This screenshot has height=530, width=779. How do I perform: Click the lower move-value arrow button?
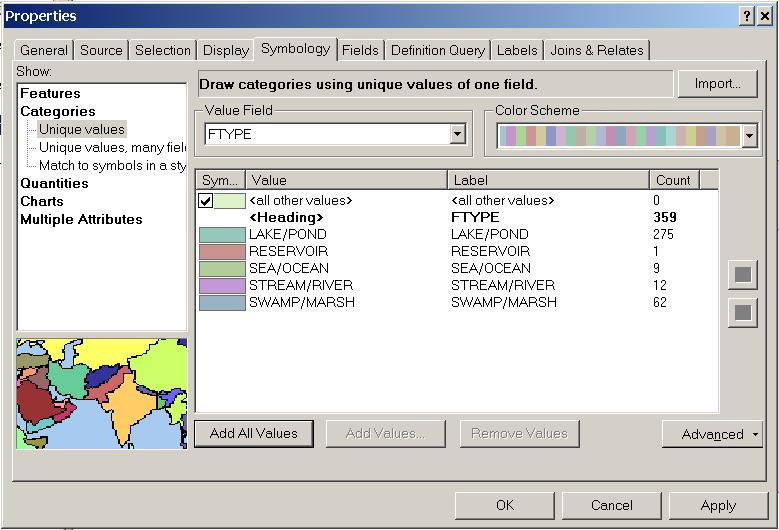pyautogui.click(x=742, y=313)
